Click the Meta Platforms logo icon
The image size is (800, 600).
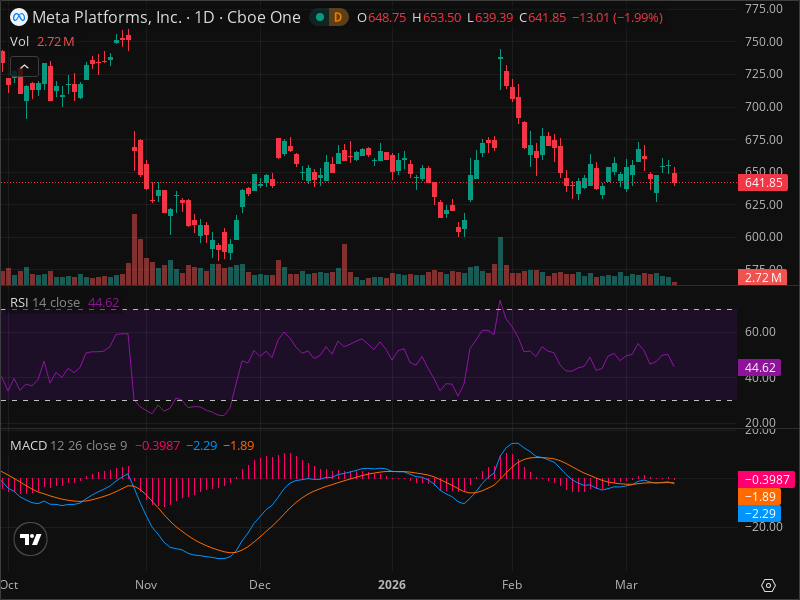(x=19, y=17)
